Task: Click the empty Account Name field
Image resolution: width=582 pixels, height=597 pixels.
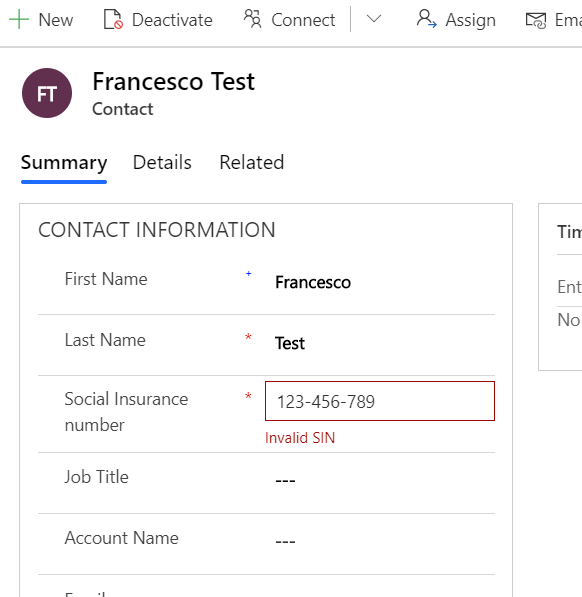Action: point(380,541)
